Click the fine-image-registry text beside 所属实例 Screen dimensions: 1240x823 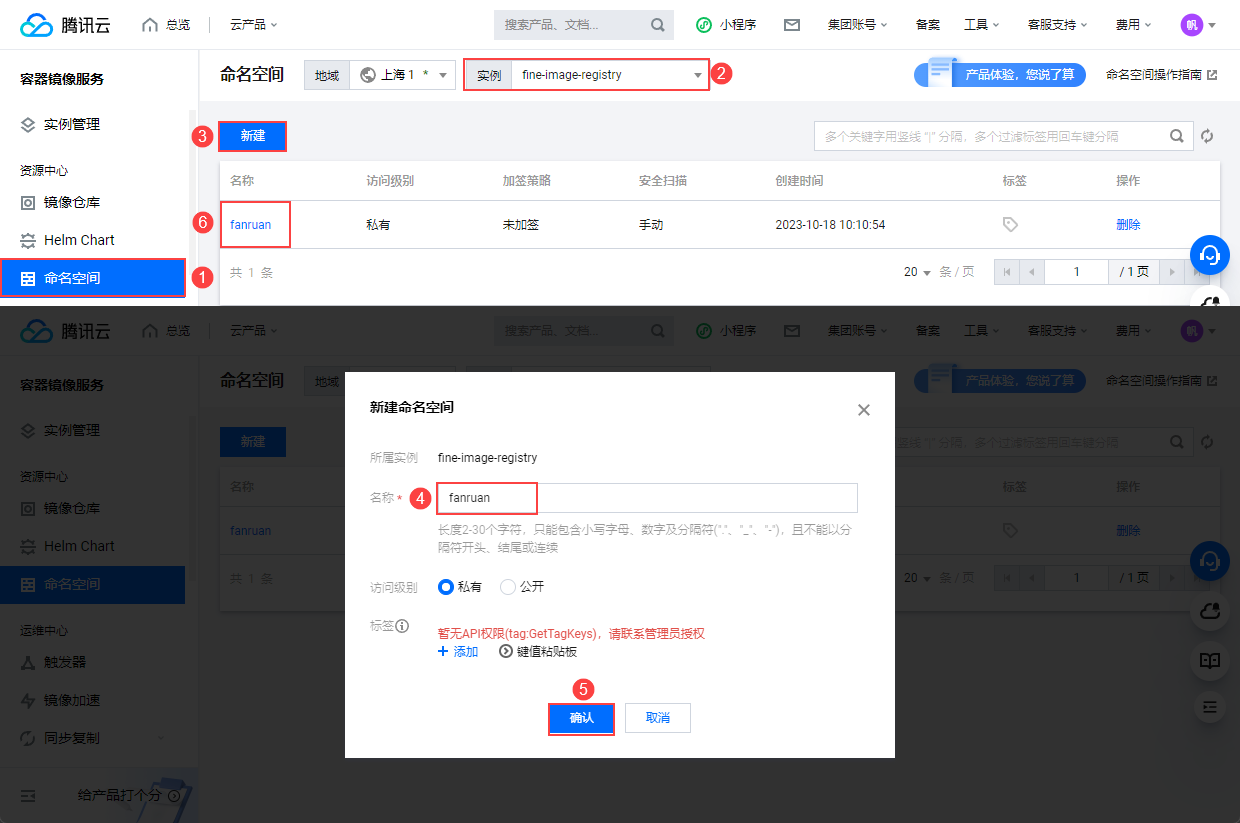(x=487, y=458)
